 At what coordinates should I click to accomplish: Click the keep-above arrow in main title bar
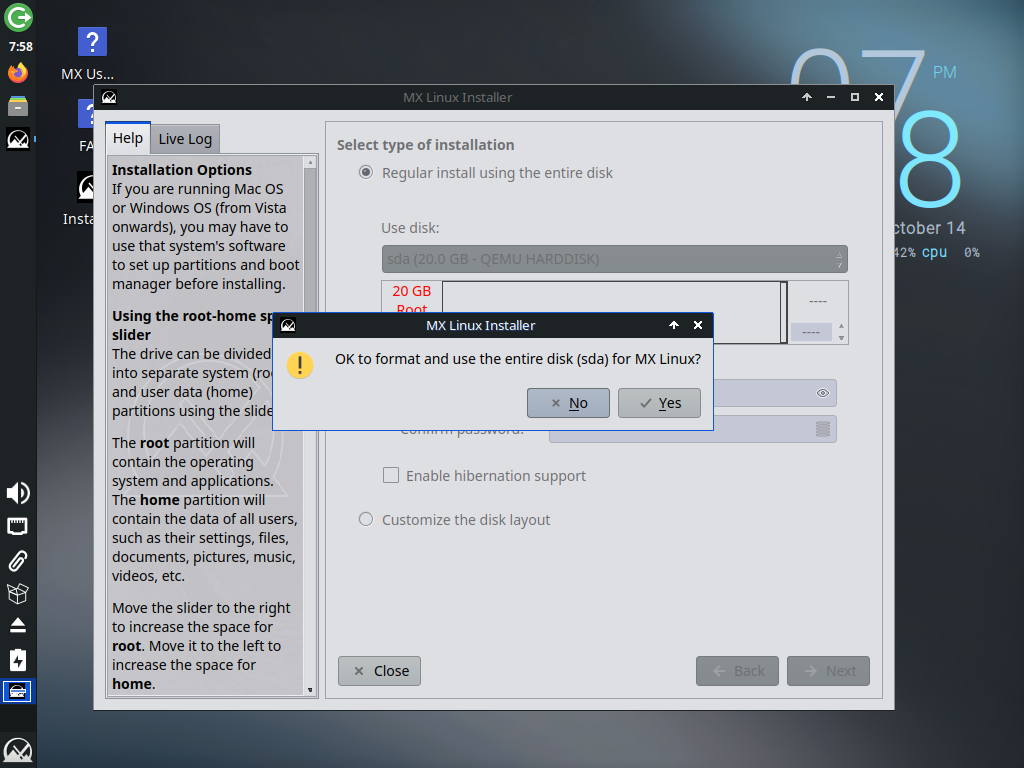(x=807, y=97)
